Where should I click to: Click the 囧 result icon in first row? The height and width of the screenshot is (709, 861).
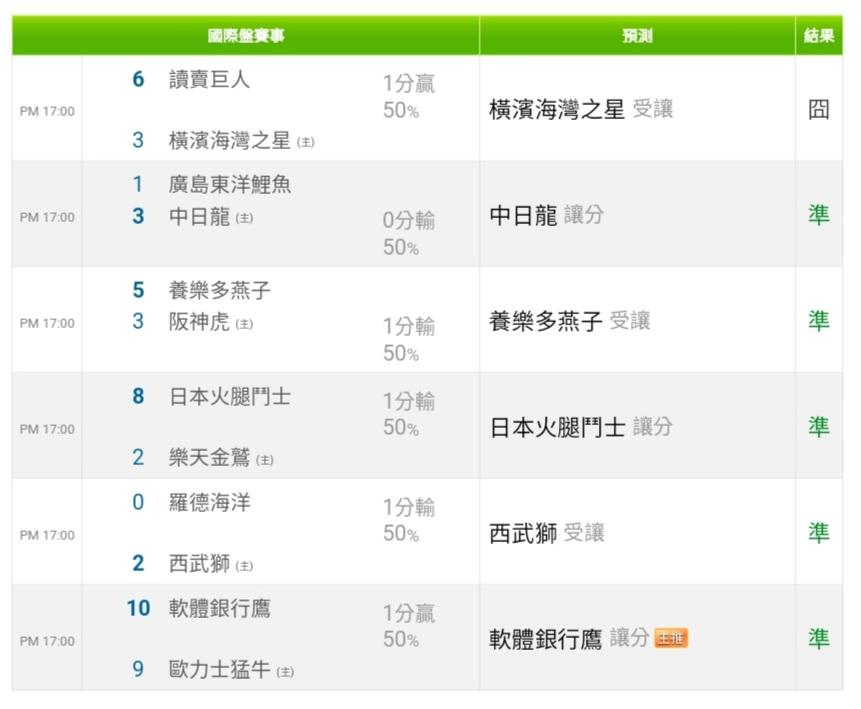pyautogui.click(x=818, y=109)
